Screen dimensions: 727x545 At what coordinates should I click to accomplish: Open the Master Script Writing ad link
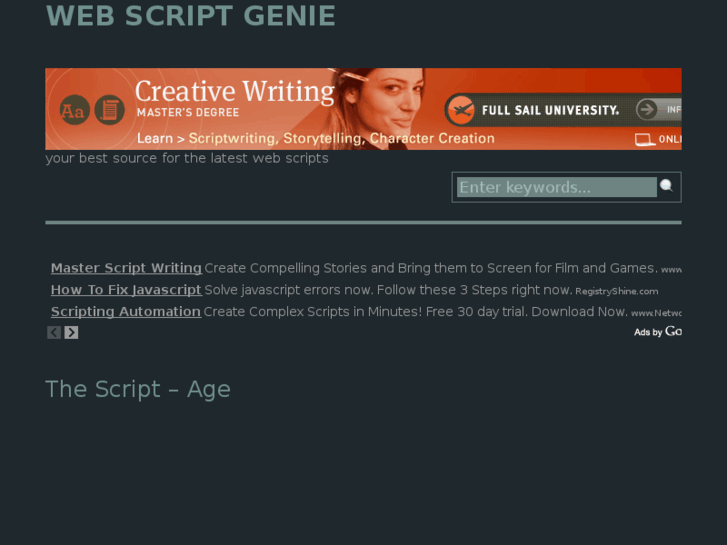point(126,268)
